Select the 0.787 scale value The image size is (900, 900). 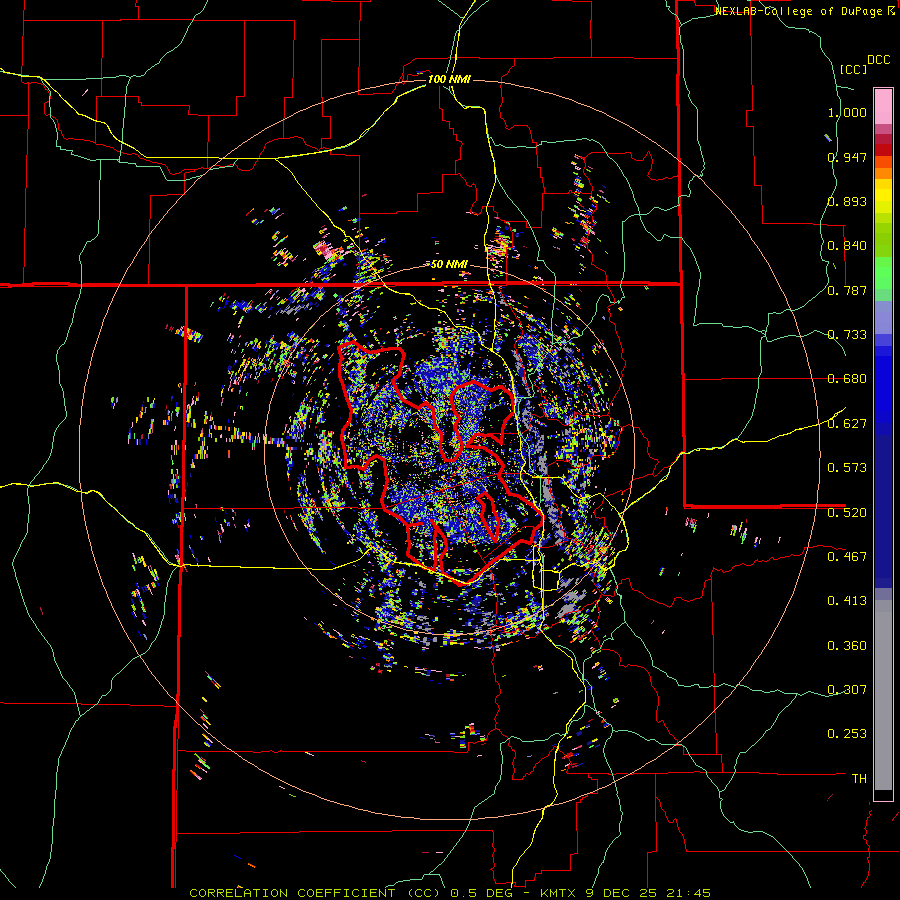point(847,290)
